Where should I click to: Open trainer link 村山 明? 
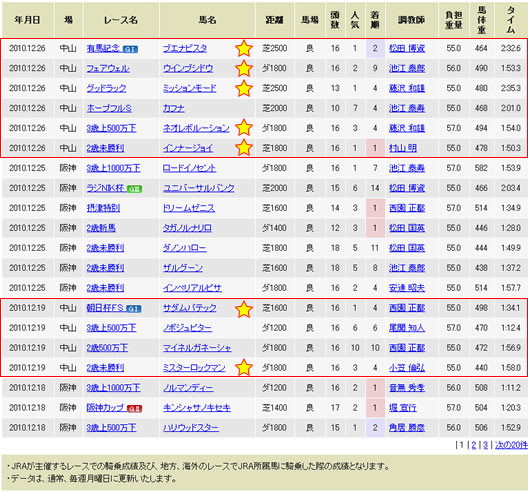click(x=403, y=148)
